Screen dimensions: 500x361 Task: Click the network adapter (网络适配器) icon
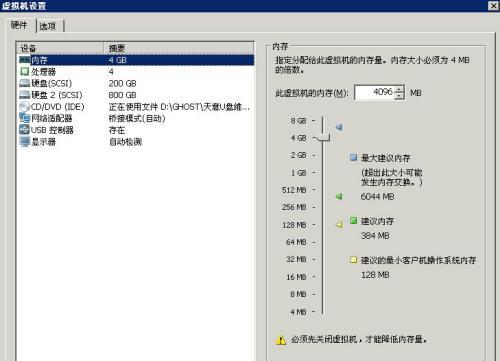point(25,118)
